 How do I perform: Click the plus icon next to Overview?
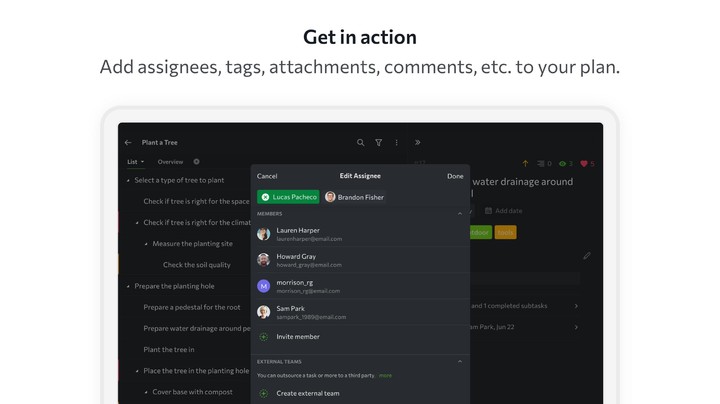[x=196, y=162]
